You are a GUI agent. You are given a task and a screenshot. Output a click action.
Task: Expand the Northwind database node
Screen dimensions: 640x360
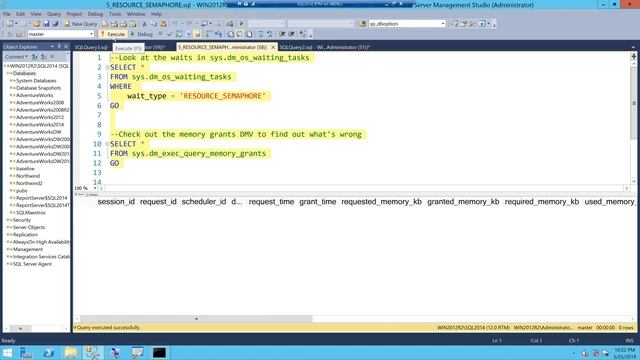click(12, 176)
